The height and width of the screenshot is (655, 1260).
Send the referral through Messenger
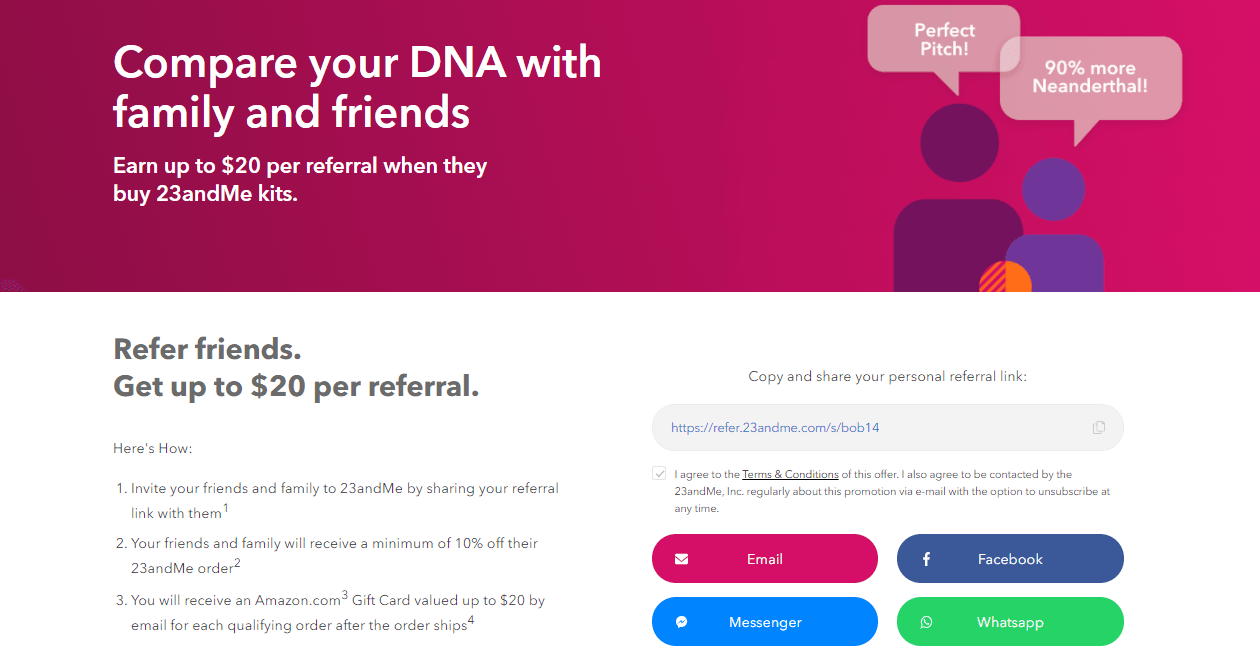[765, 622]
